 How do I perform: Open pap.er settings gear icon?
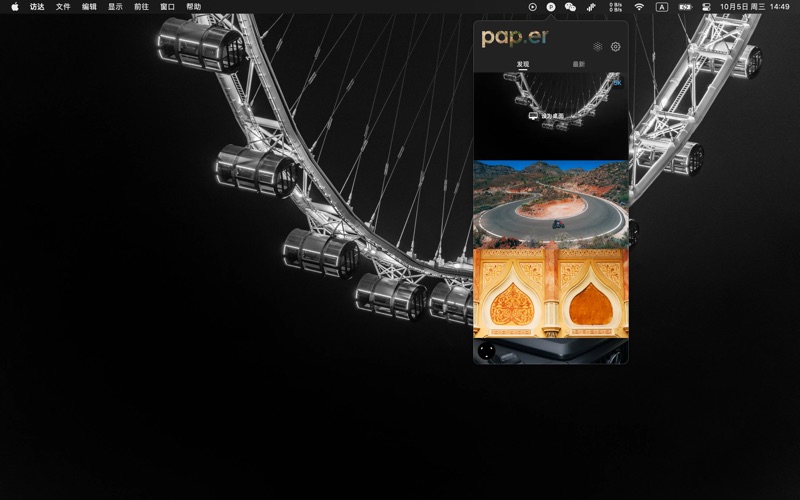point(615,46)
